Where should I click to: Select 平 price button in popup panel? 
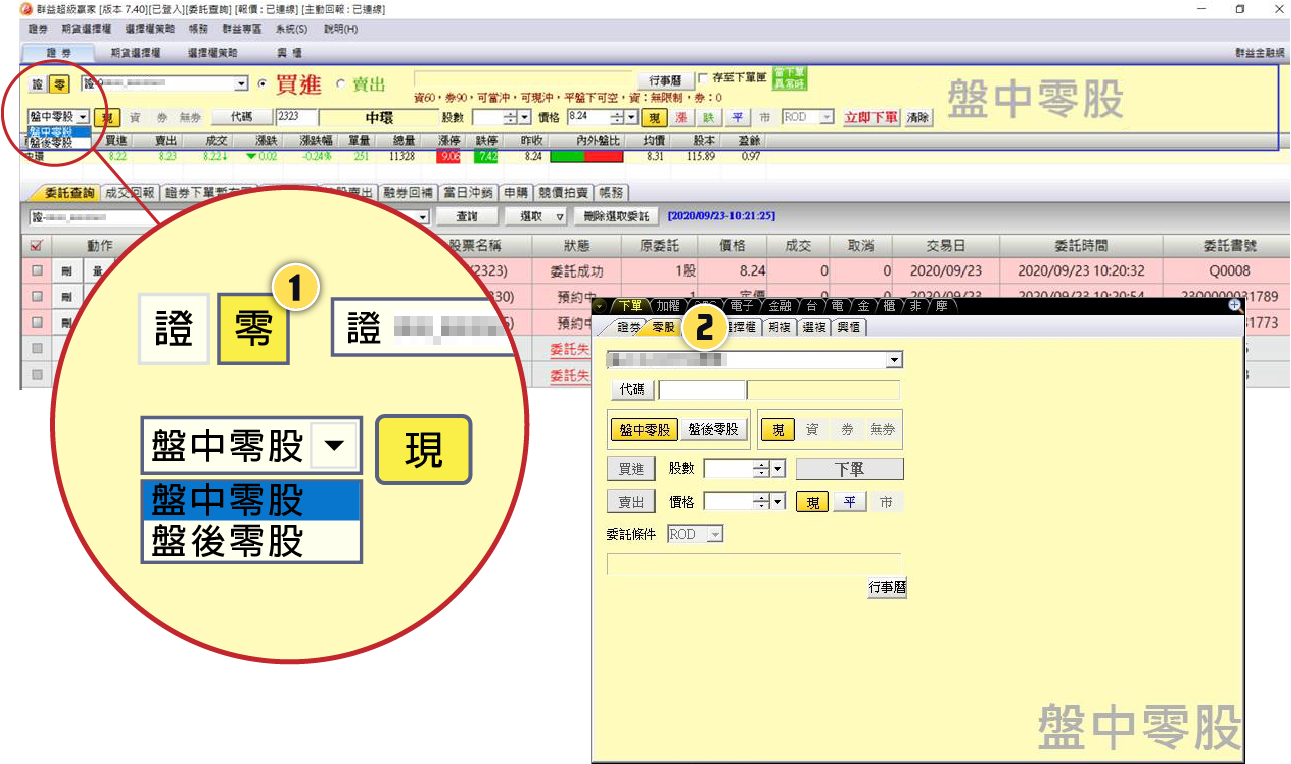tap(849, 502)
